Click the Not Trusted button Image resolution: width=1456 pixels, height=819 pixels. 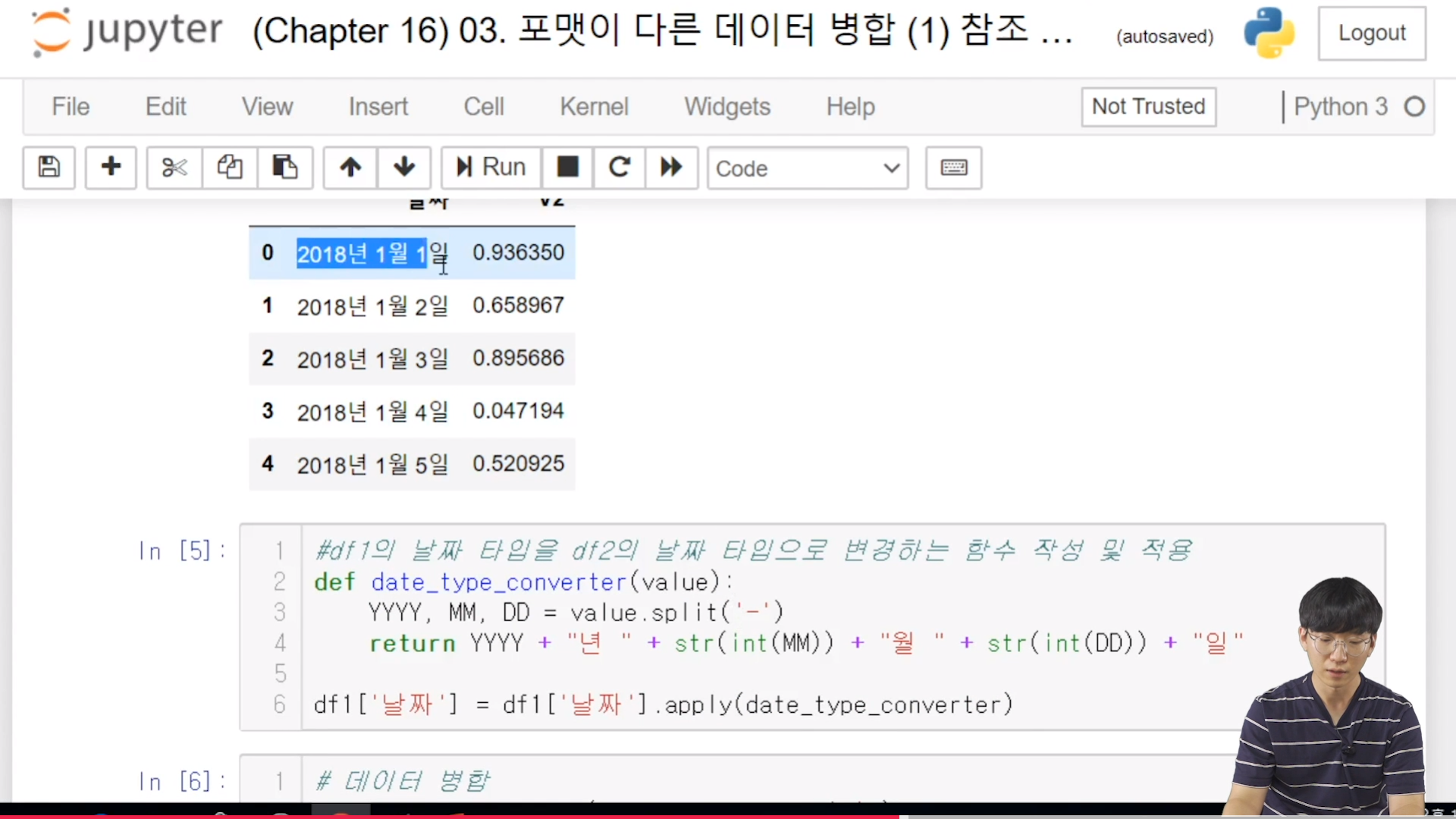(1148, 107)
